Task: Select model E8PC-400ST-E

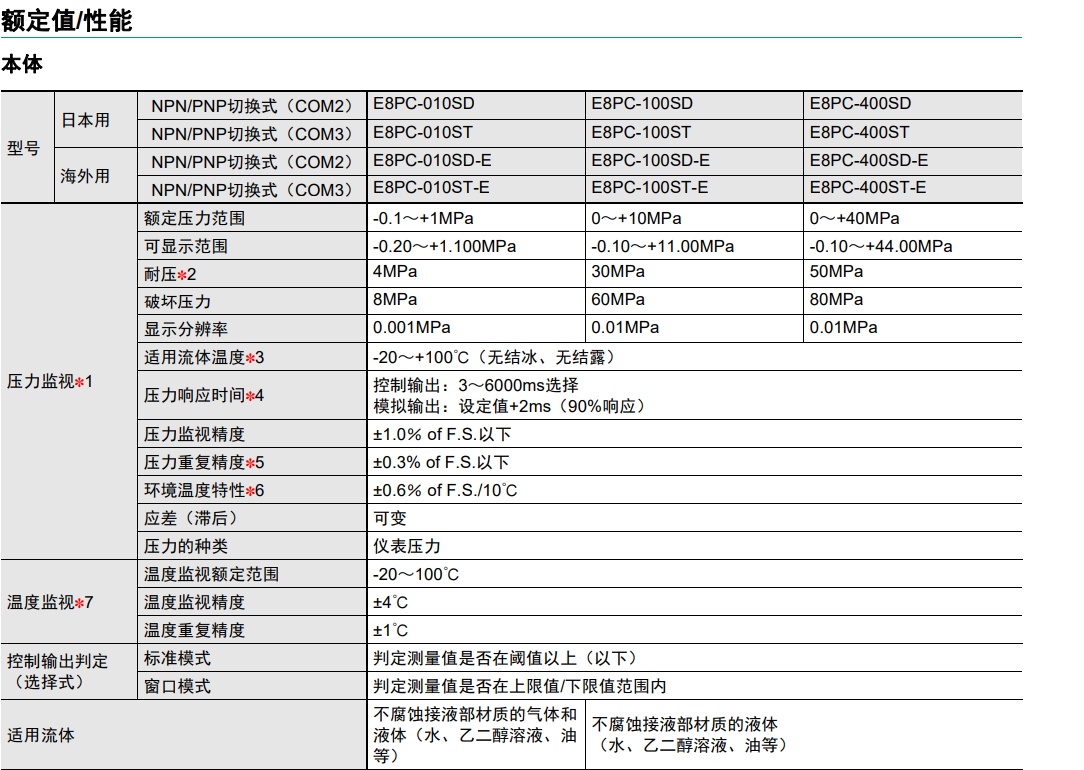Action: (868, 187)
